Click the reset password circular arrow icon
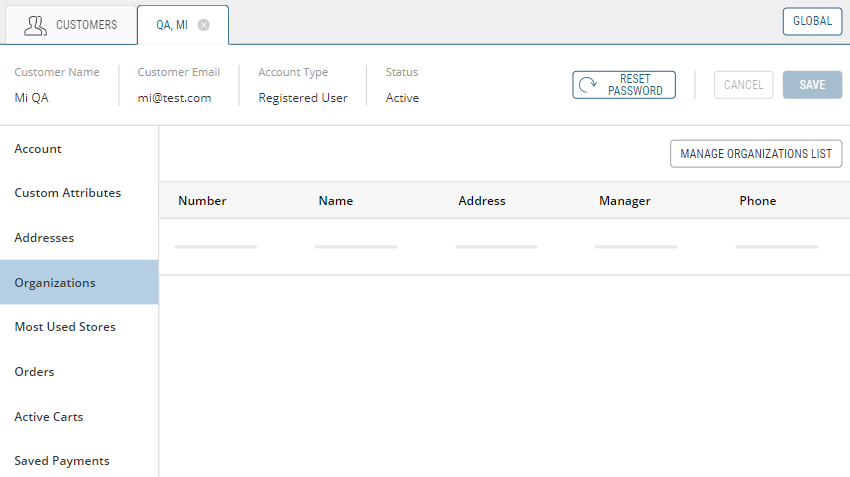Screen dimensions: 850x477 point(590,85)
